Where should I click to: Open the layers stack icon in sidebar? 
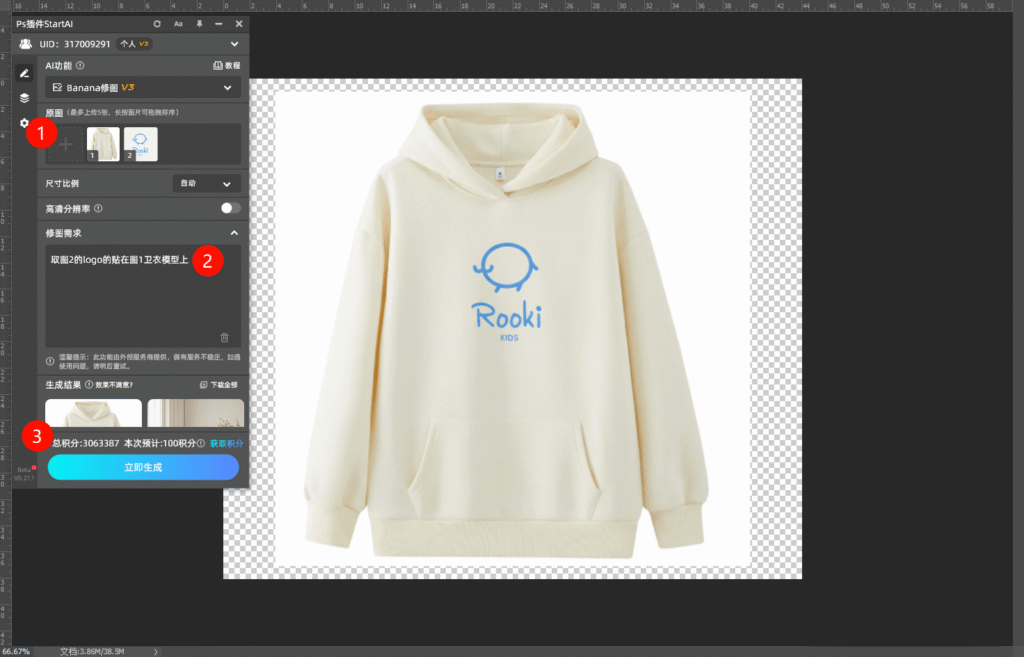(x=25, y=98)
